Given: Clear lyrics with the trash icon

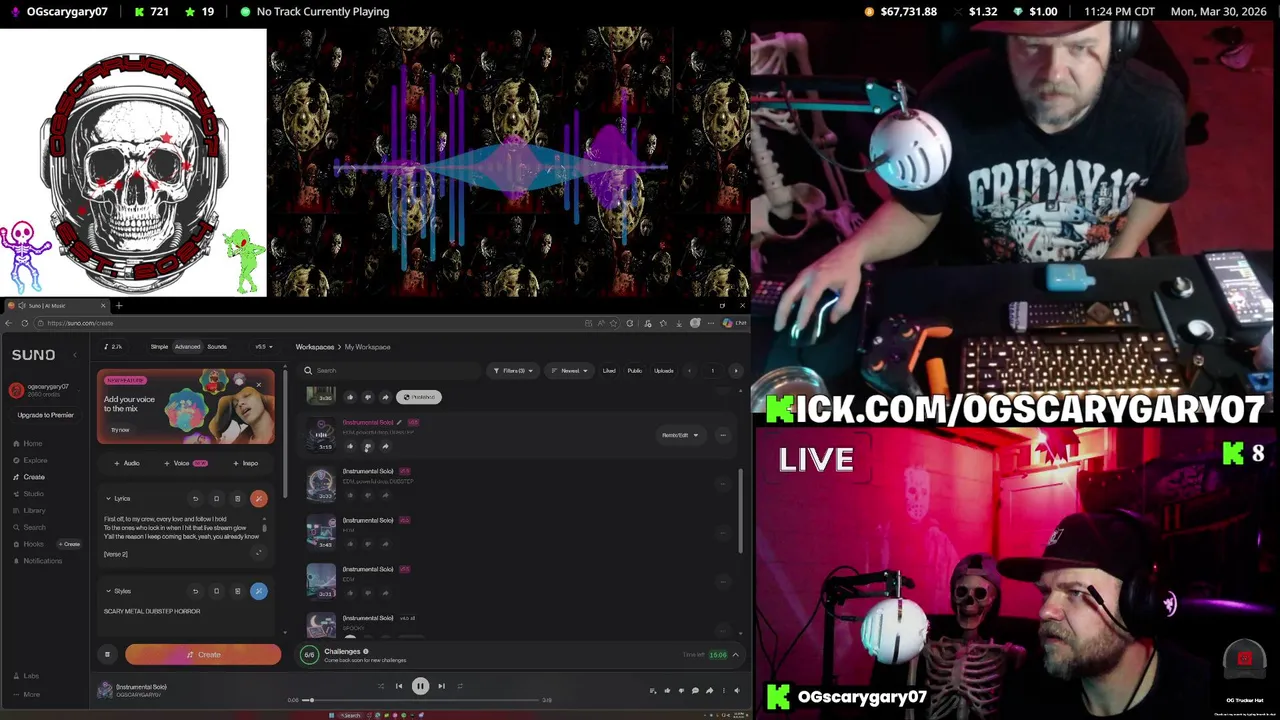Looking at the screenshot, I should tap(237, 498).
